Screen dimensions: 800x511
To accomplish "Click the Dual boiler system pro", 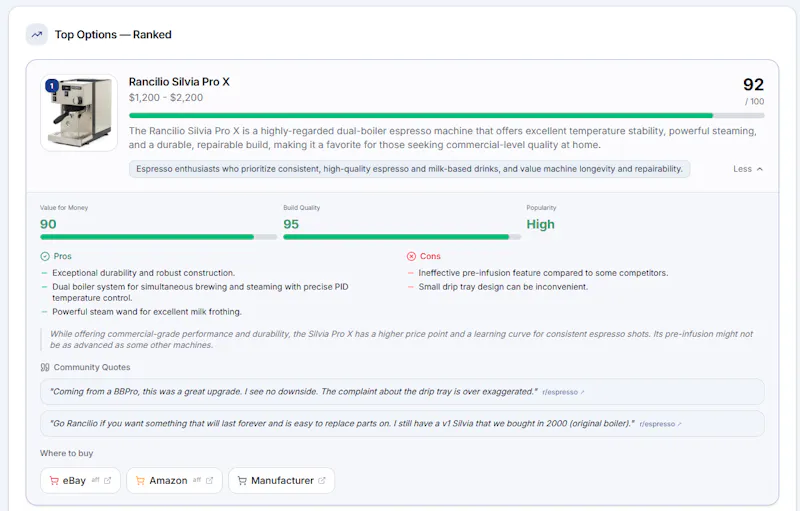I will (x=200, y=292).
